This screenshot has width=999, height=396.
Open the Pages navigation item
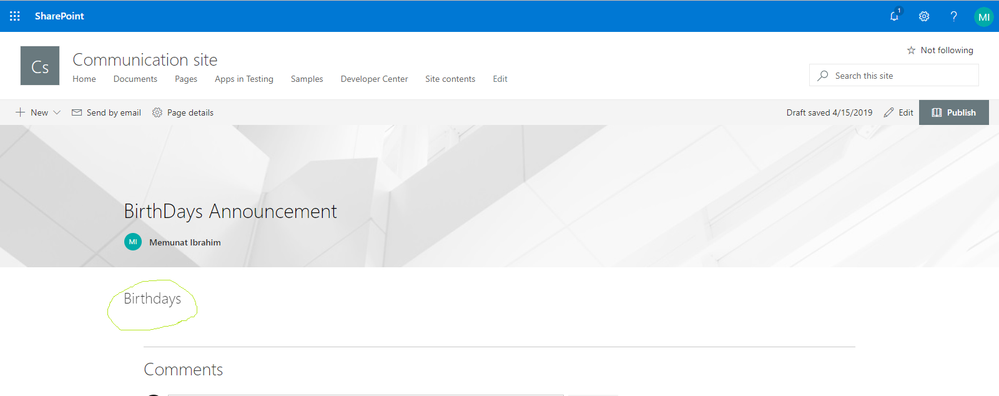tap(186, 79)
